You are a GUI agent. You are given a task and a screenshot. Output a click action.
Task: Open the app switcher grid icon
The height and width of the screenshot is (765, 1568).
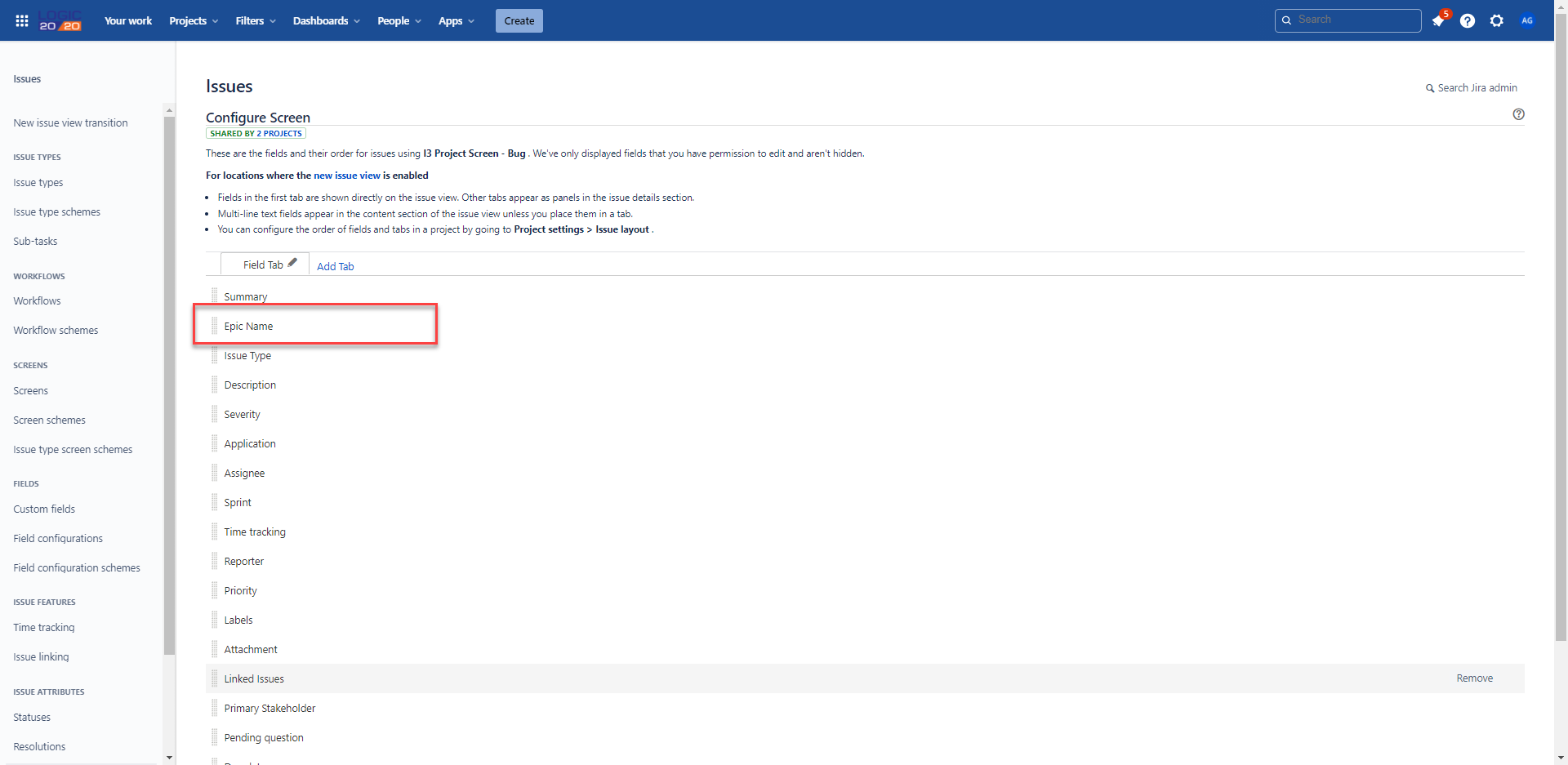tap(22, 20)
